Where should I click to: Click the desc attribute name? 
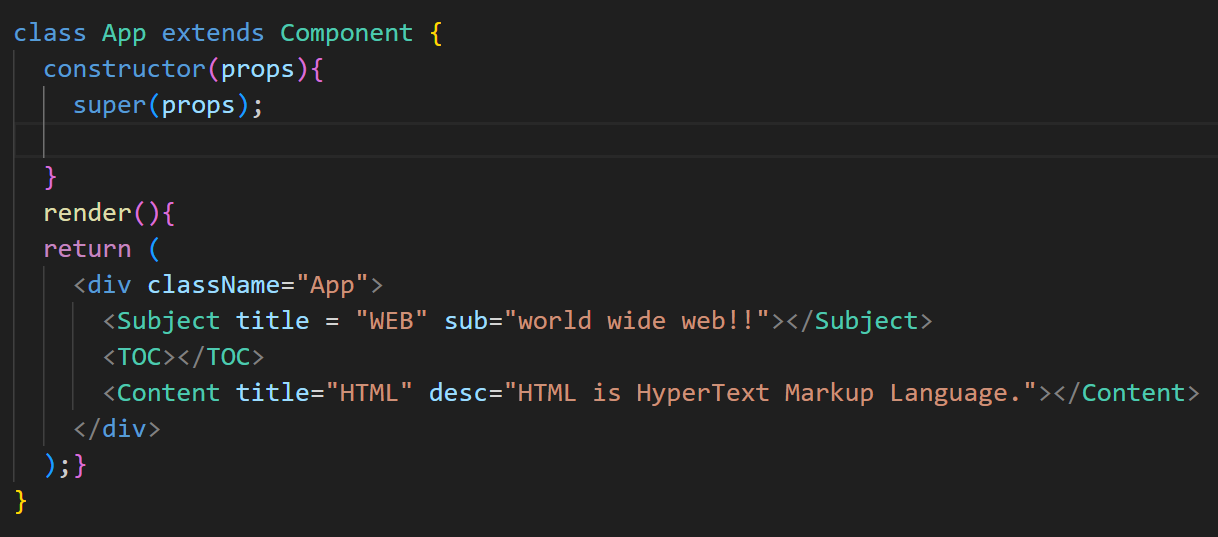[457, 393]
